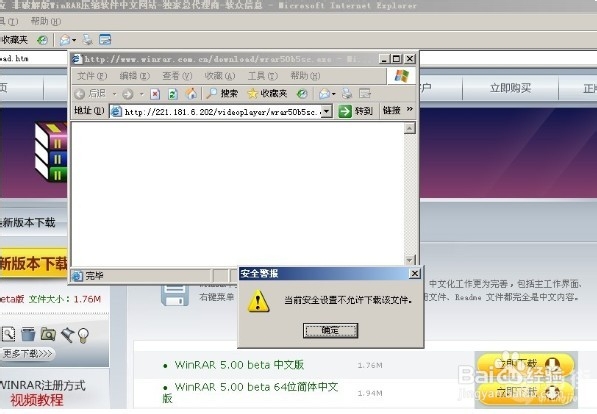Open Mail dropdown in main IE toolbar

[74, 40]
